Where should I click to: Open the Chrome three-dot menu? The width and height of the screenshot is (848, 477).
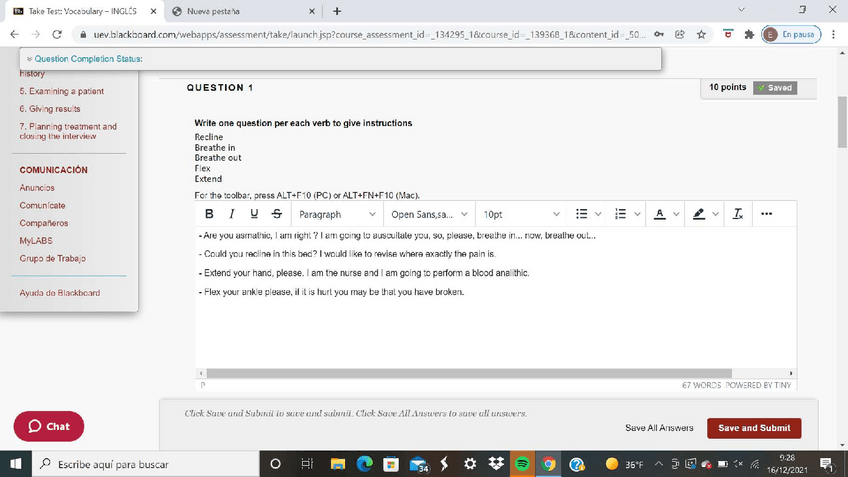click(x=833, y=35)
